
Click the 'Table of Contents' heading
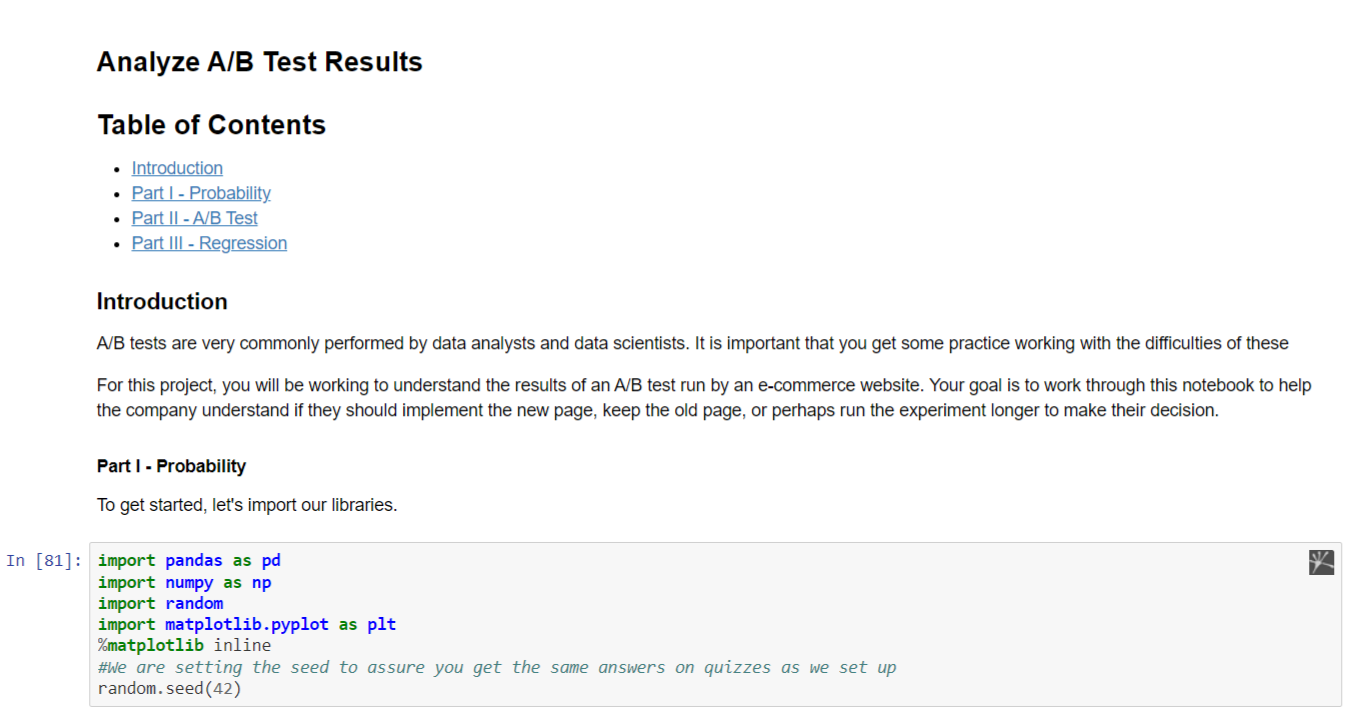(211, 125)
